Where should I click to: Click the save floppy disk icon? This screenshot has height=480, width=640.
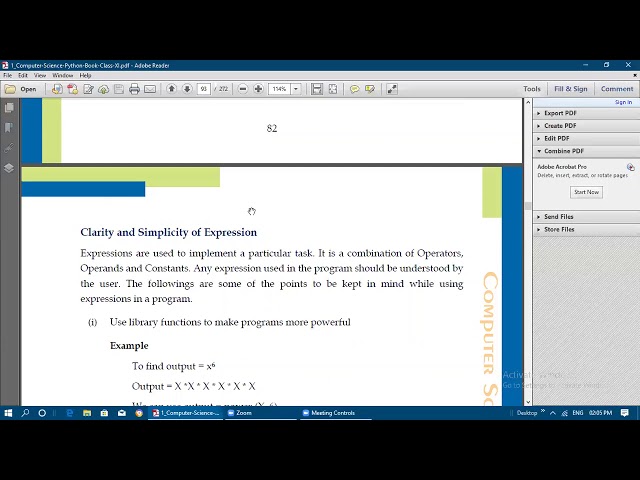[x=119, y=89]
